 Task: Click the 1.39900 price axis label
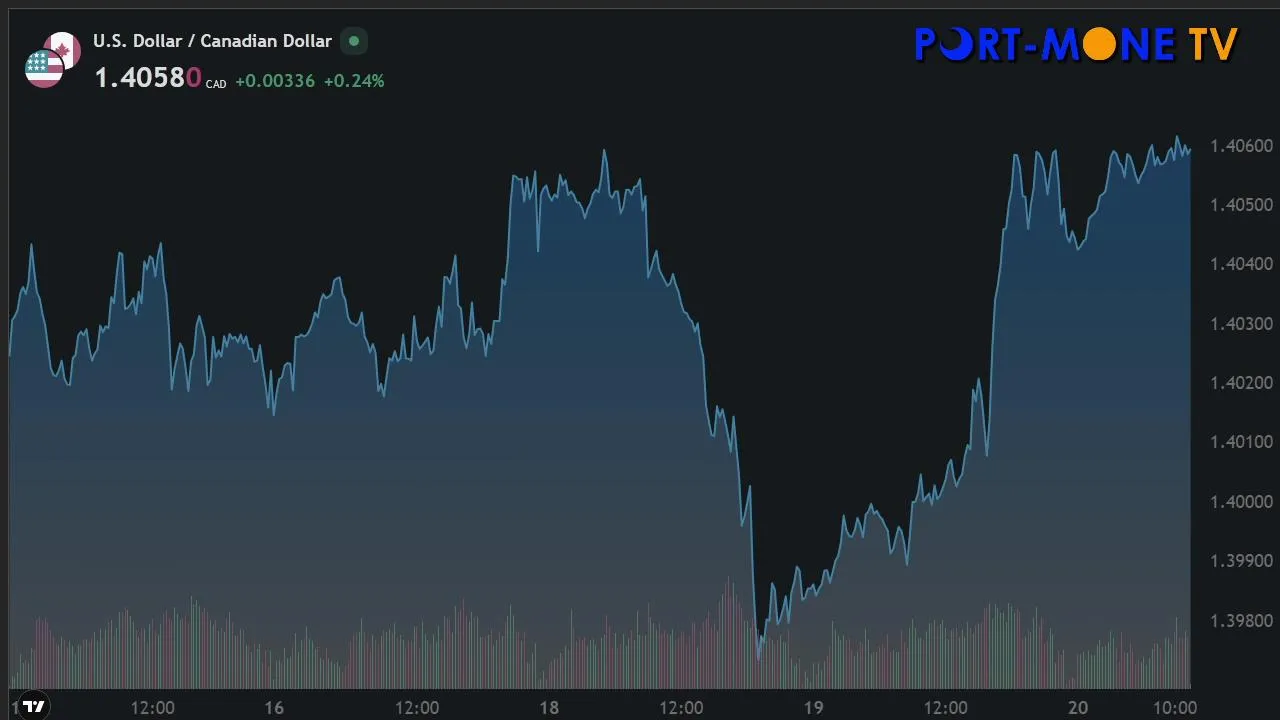coord(1241,561)
